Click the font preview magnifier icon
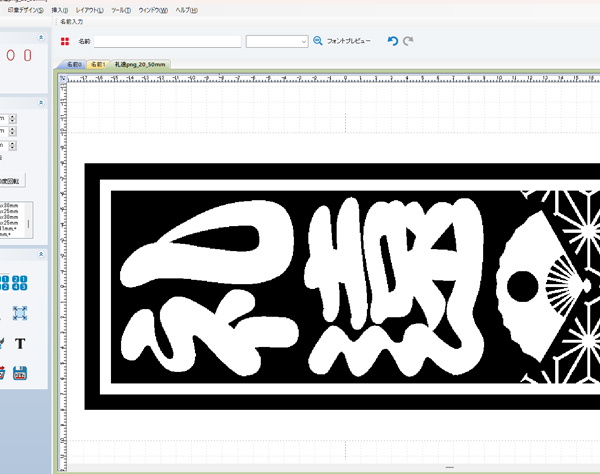Viewport: 600px width, 474px height. pos(318,41)
